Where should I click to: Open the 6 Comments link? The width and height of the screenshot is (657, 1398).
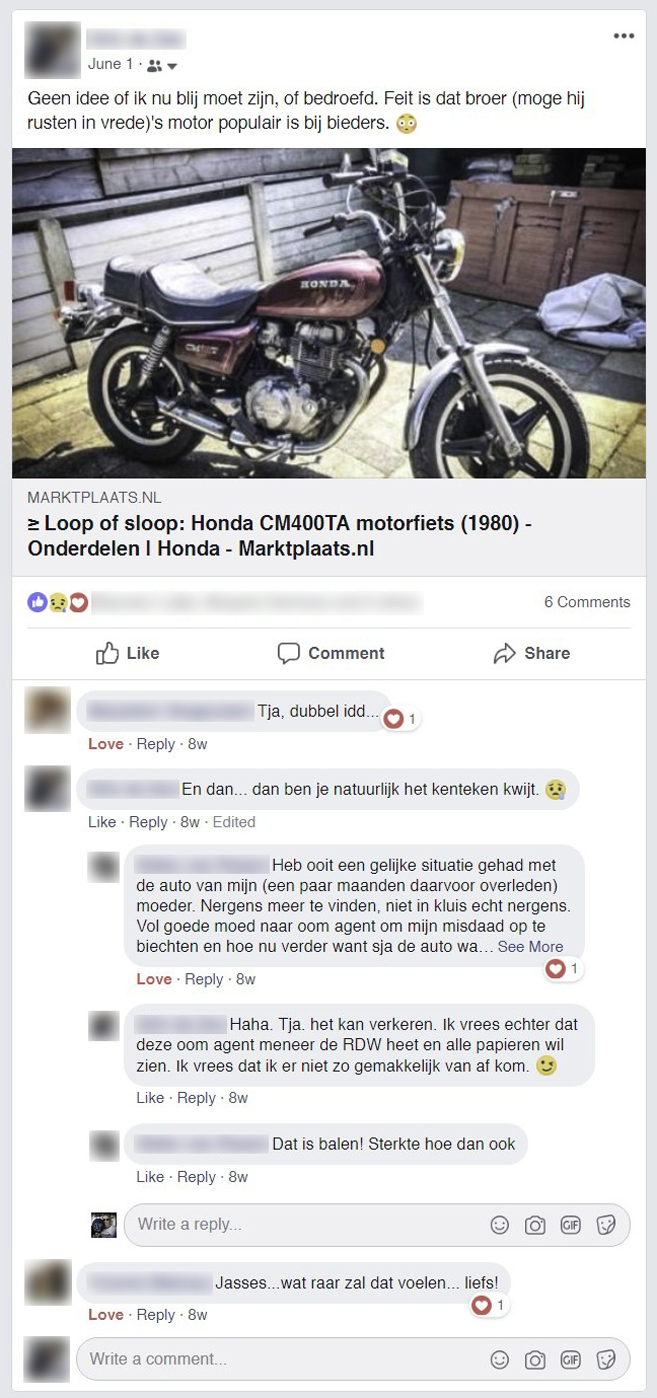point(587,602)
